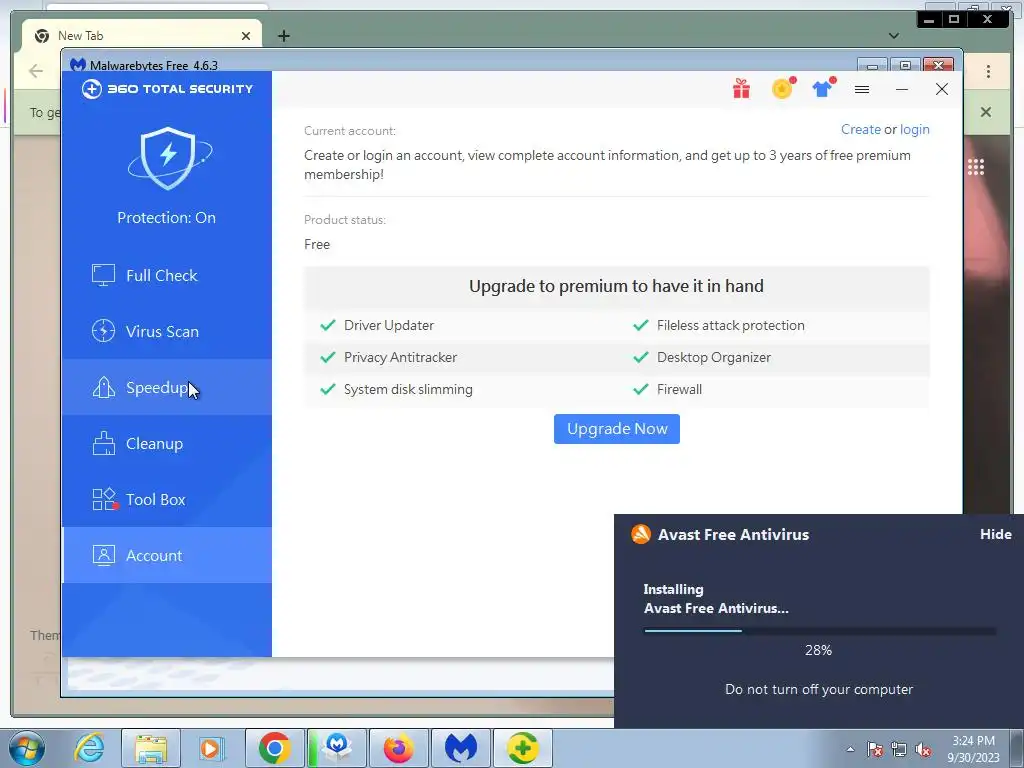
Task: Select Speedup in the sidebar
Action: point(167,387)
